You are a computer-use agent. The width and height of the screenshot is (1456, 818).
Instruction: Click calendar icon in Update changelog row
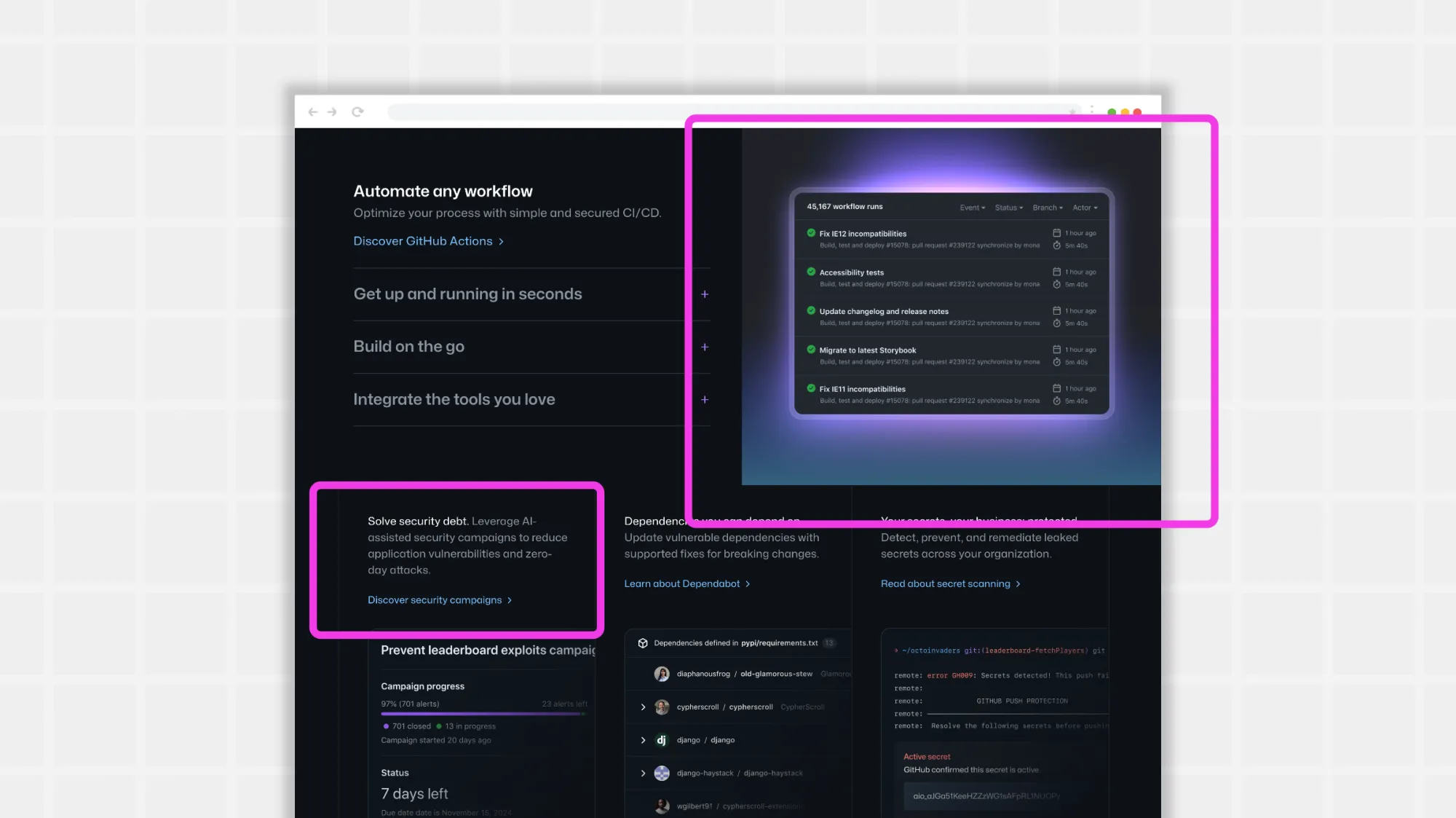coord(1056,310)
